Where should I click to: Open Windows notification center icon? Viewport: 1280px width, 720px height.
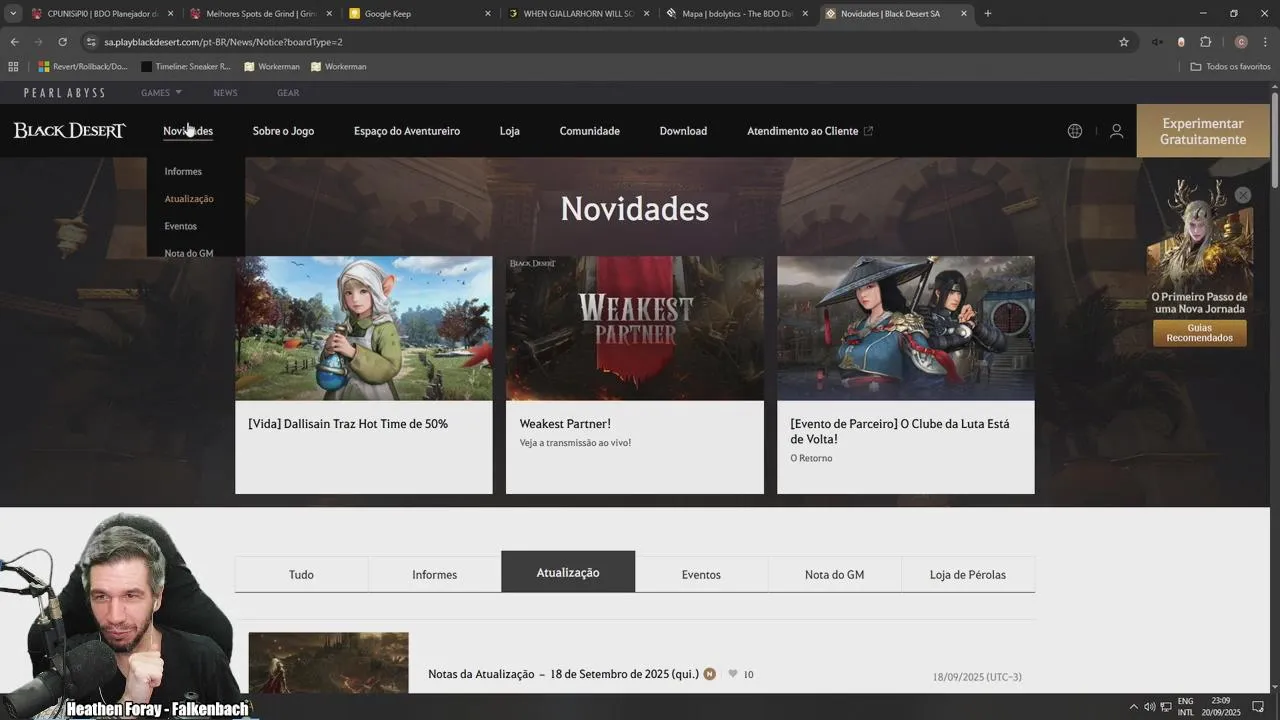[1258, 707]
